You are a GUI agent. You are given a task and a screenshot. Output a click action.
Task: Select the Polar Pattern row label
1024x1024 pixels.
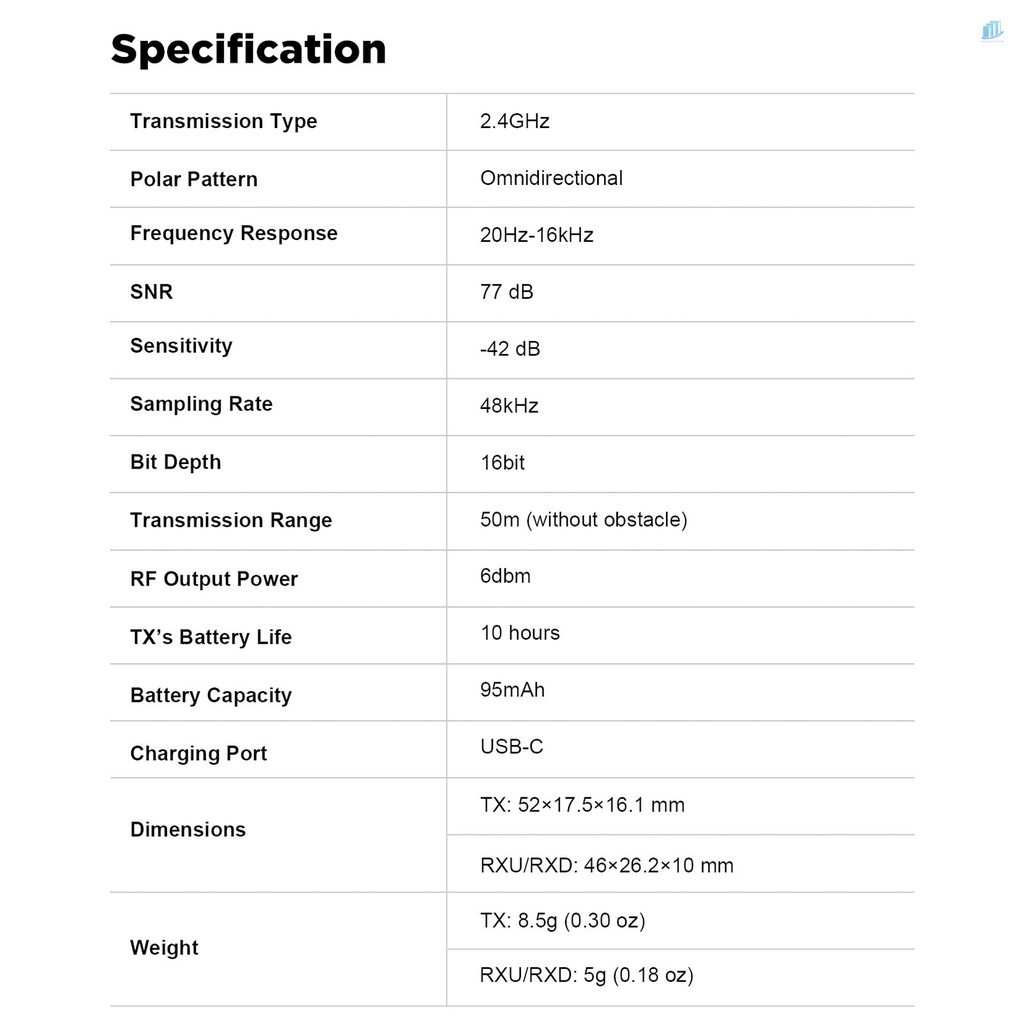193,179
